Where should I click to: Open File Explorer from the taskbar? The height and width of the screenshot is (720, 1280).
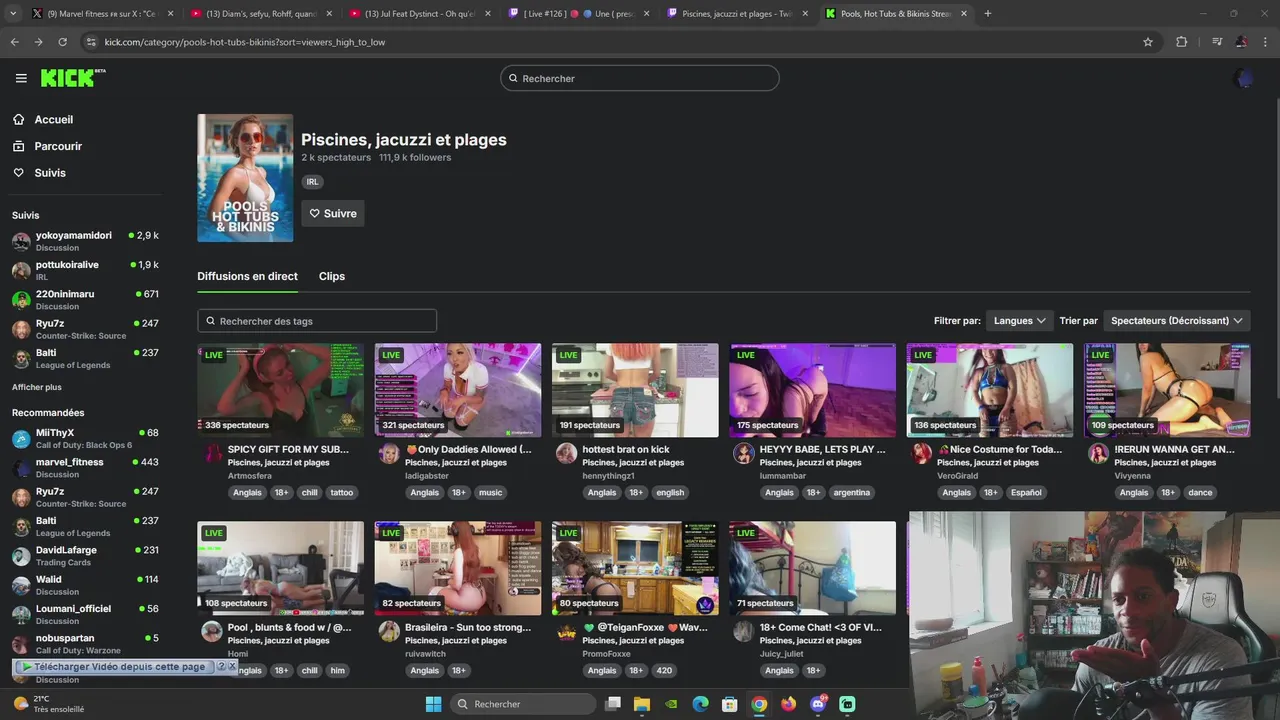coord(642,704)
